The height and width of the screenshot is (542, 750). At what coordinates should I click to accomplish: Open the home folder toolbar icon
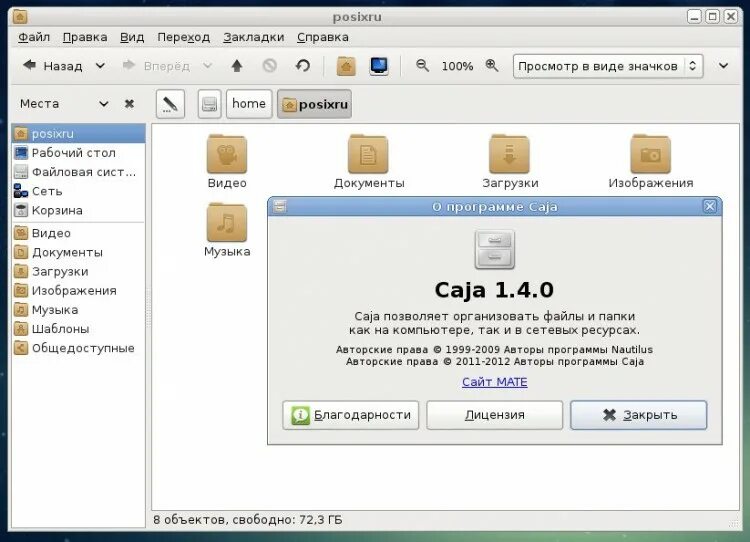[x=346, y=66]
